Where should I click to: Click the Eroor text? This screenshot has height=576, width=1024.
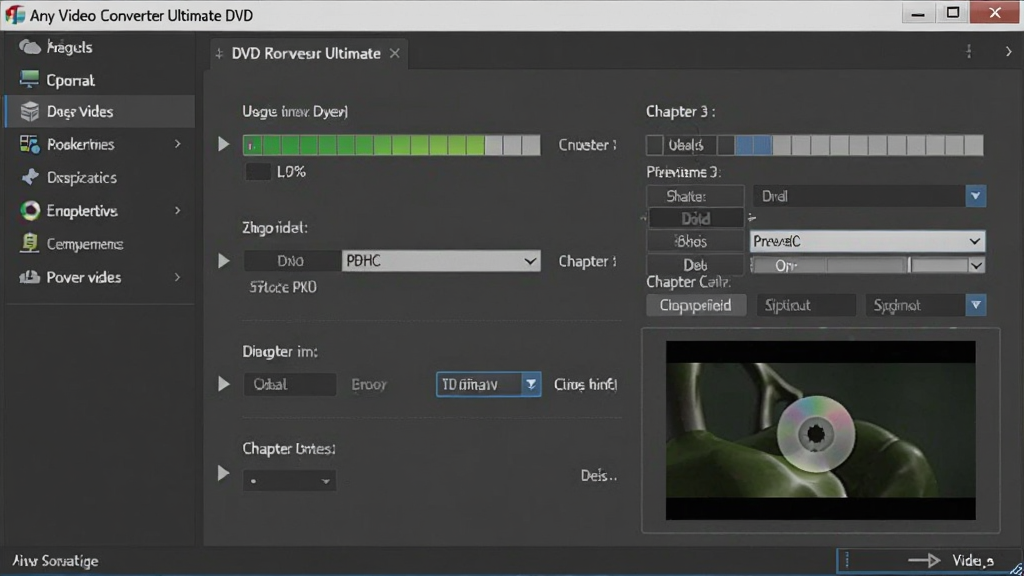tap(369, 384)
